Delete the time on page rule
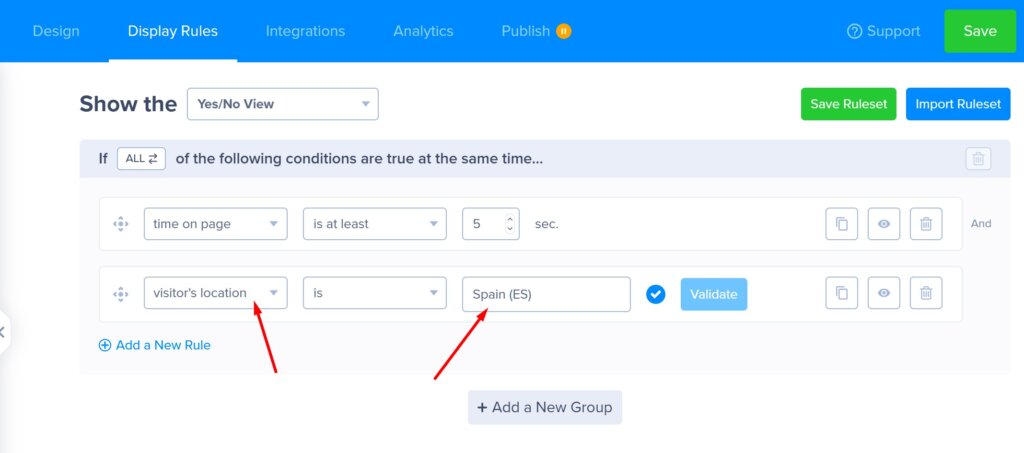This screenshot has height=453, width=1024. [926, 224]
